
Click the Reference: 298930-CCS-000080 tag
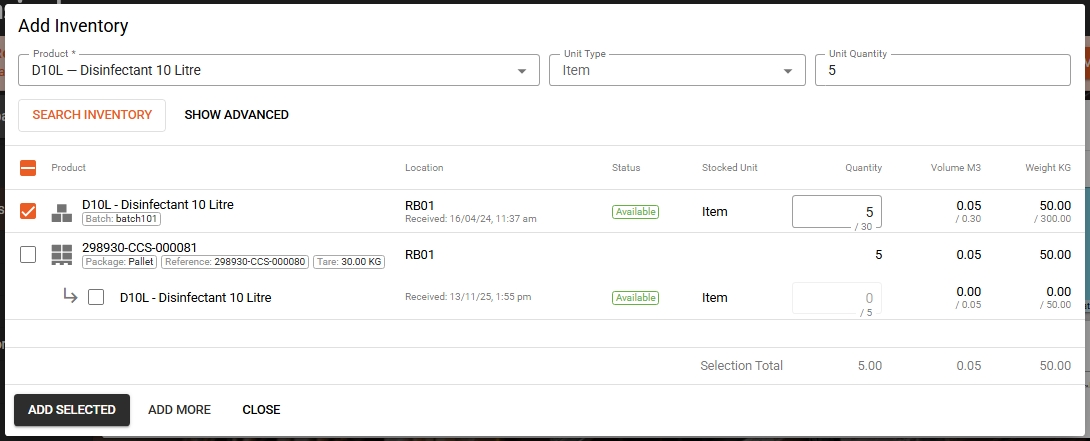[x=236, y=262]
